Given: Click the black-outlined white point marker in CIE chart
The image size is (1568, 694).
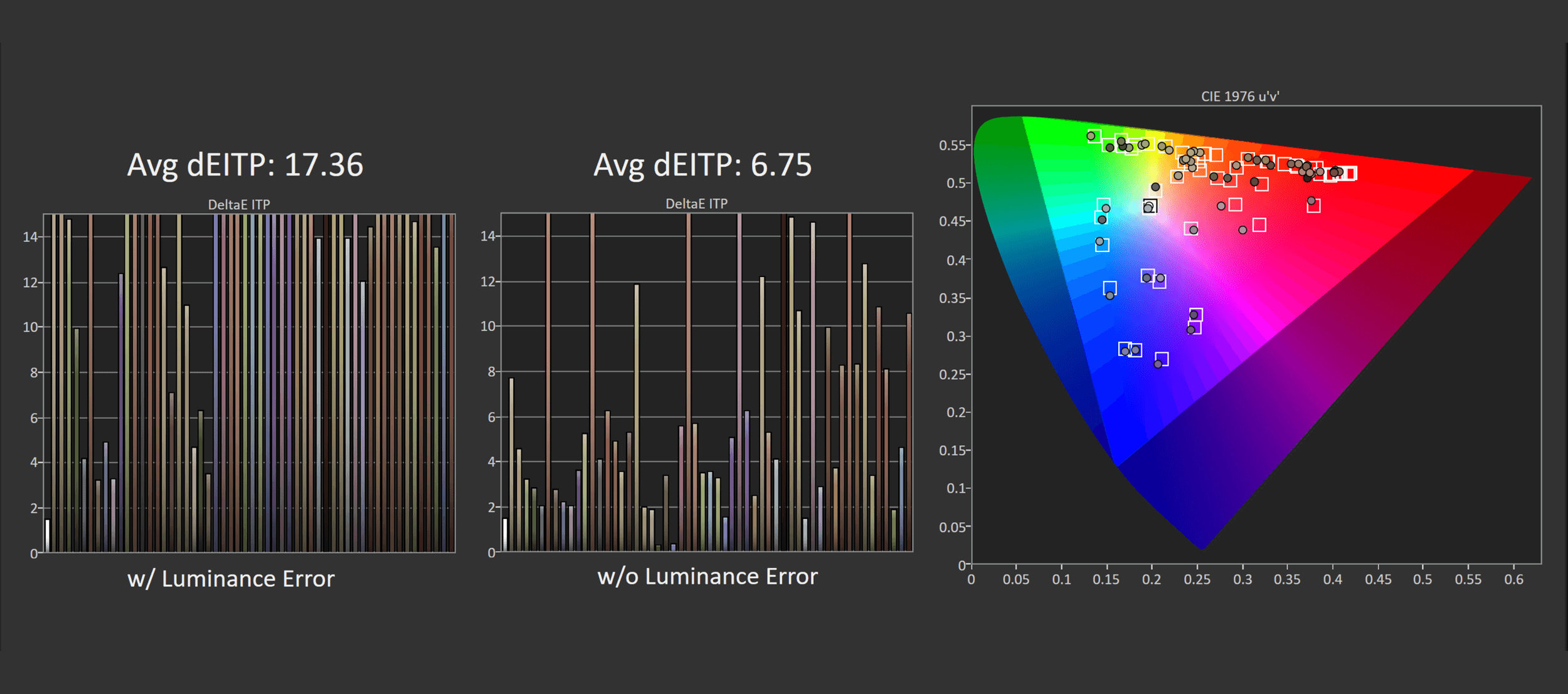Looking at the screenshot, I should [x=1150, y=206].
